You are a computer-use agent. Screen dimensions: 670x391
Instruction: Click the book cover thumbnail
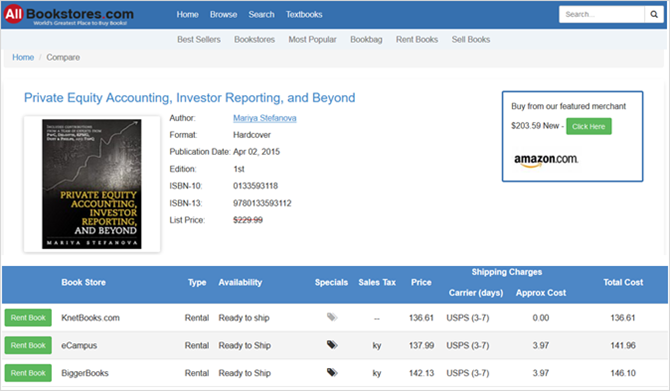tap(92, 184)
